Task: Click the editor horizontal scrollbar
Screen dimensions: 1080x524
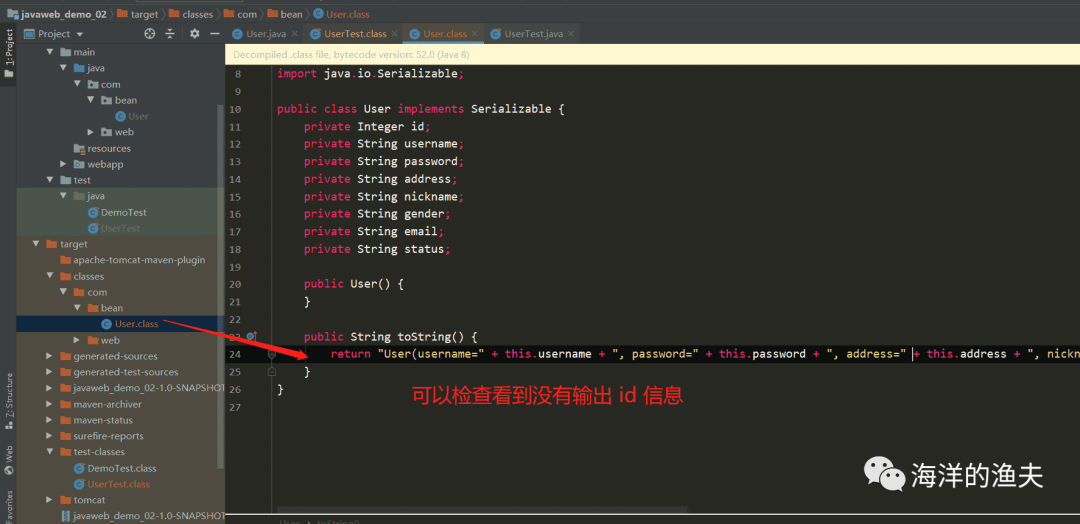Action: point(482,510)
